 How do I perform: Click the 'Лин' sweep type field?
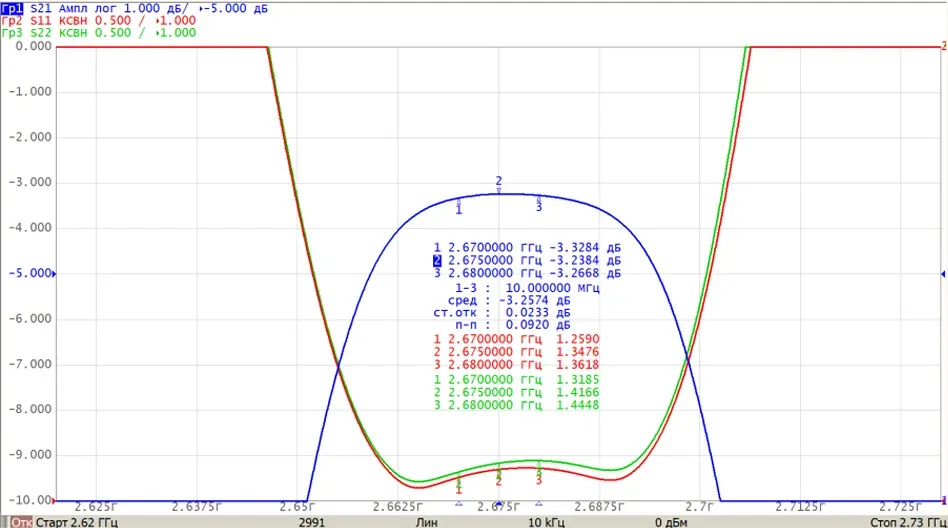(426, 523)
